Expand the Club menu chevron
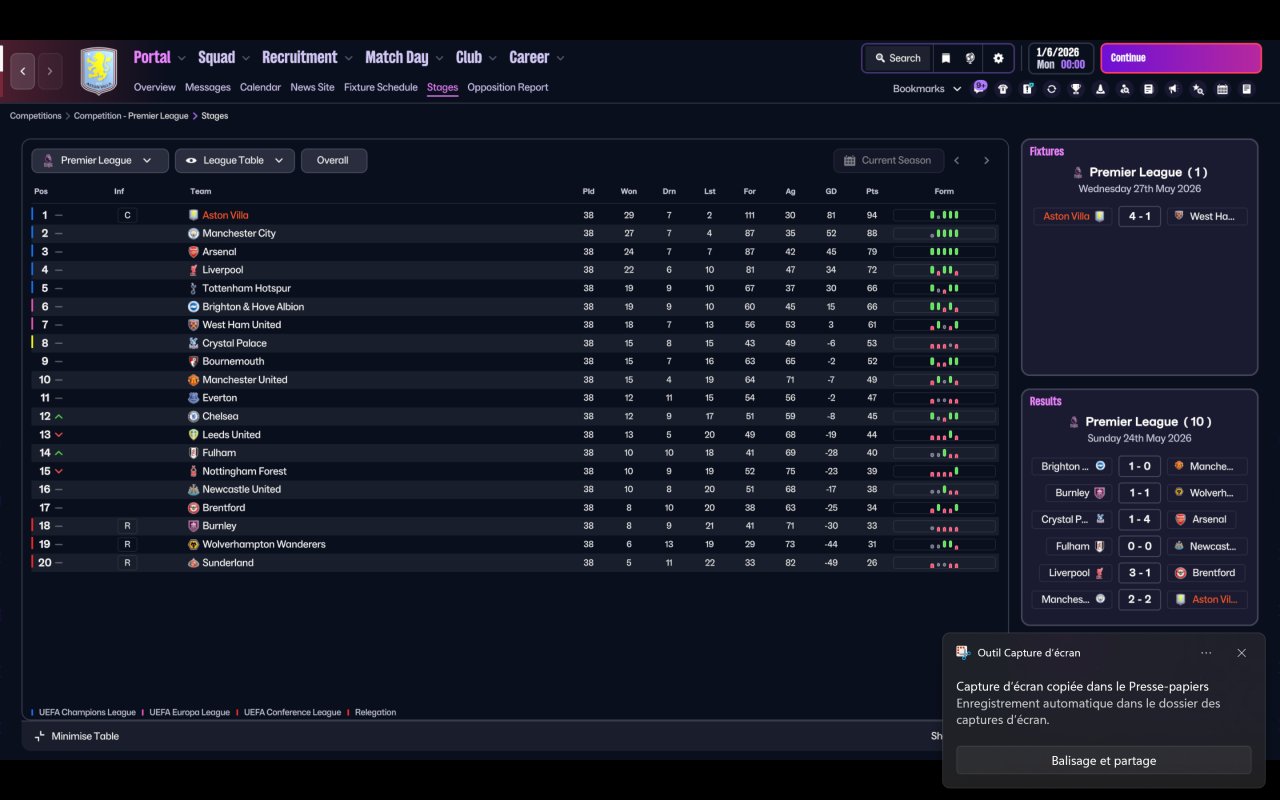Image resolution: width=1280 pixels, height=800 pixels. (493, 58)
